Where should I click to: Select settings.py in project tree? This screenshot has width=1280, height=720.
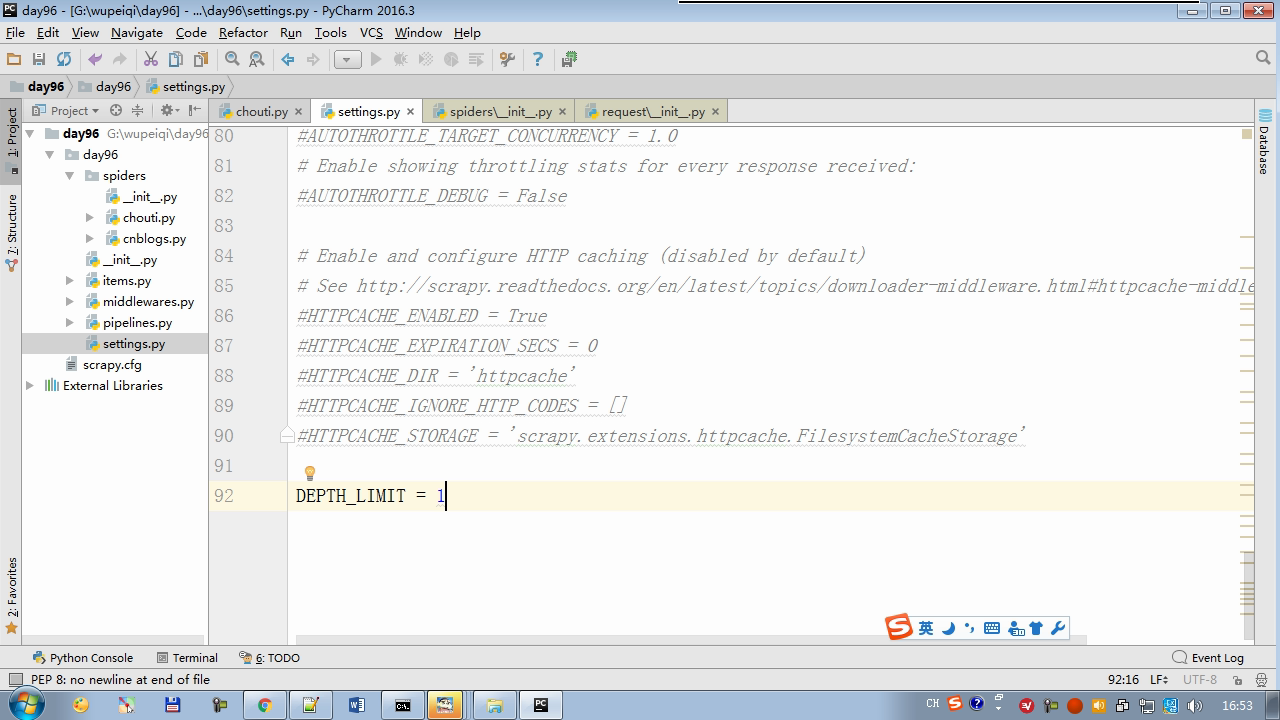click(133, 343)
